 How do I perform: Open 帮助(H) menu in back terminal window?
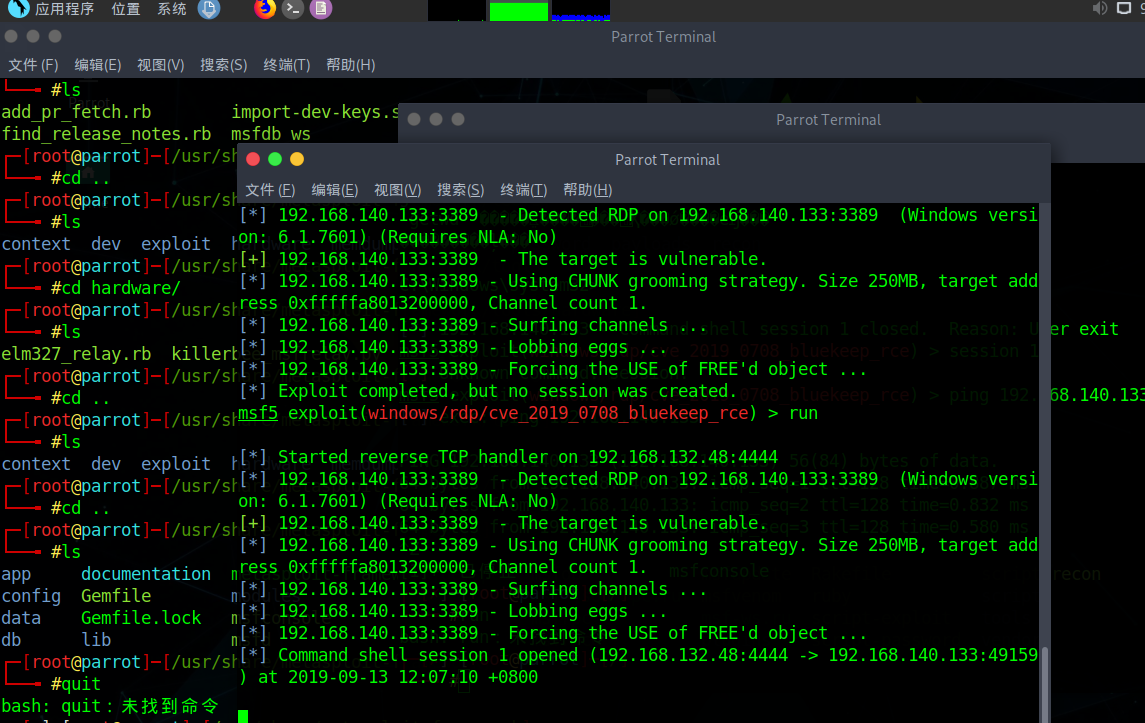click(x=351, y=65)
